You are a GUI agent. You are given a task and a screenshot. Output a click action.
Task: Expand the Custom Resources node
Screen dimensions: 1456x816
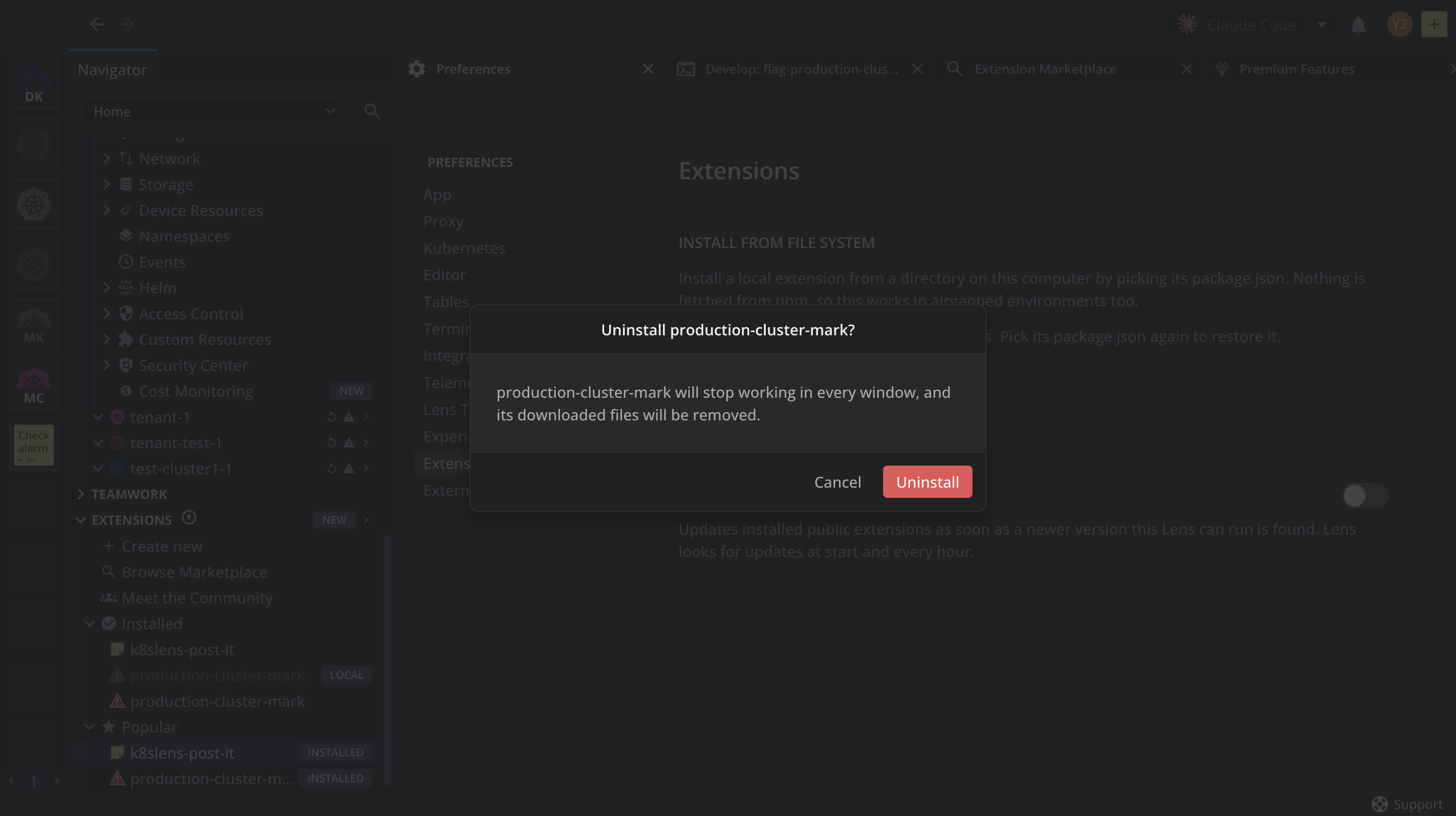(107, 339)
